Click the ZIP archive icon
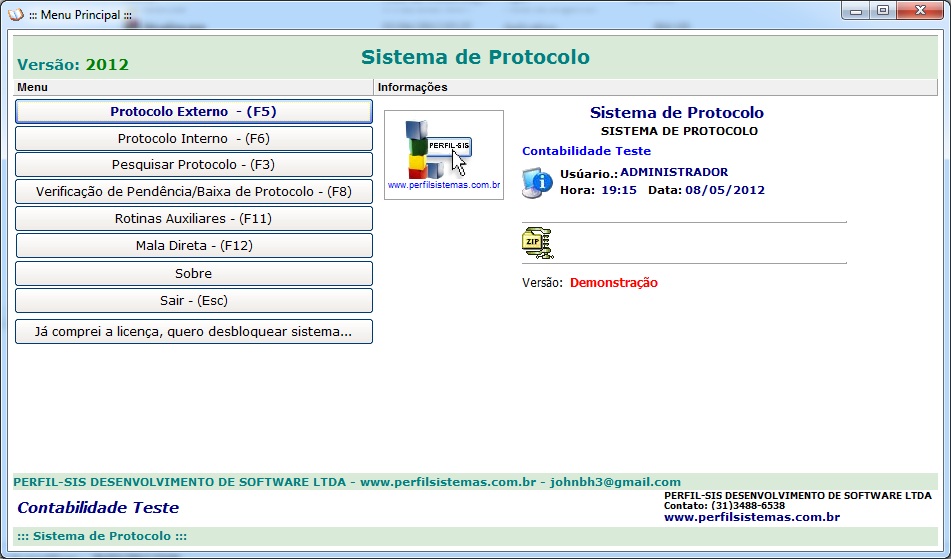The height and width of the screenshot is (559, 951). coord(536,243)
